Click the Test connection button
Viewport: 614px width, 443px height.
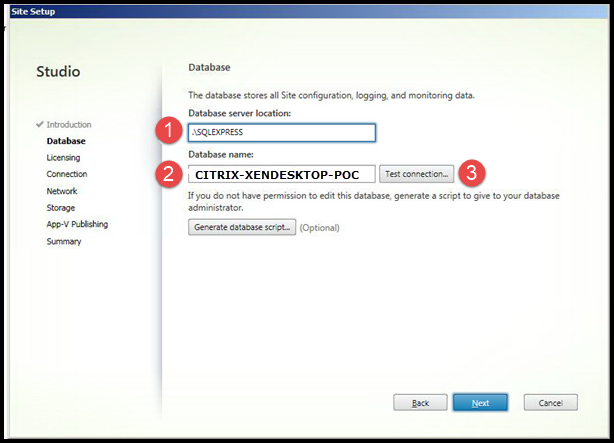pyautogui.click(x=417, y=174)
